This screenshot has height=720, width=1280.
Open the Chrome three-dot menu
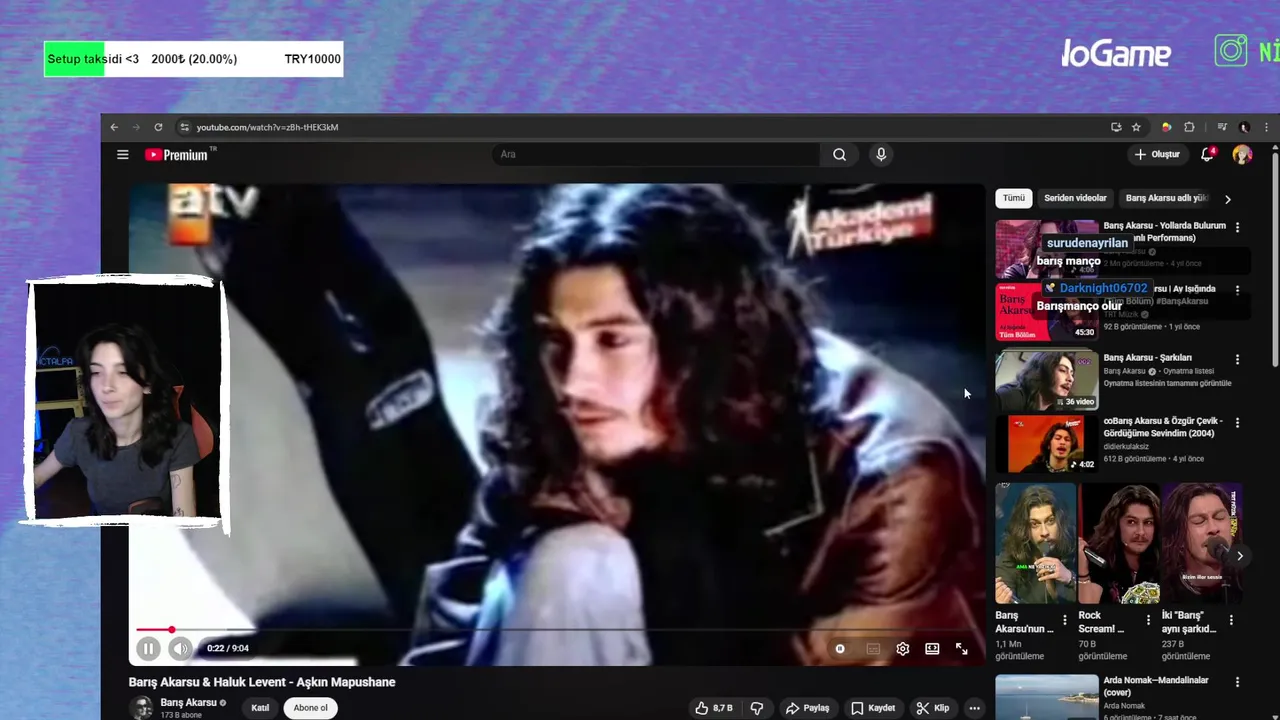1267,127
